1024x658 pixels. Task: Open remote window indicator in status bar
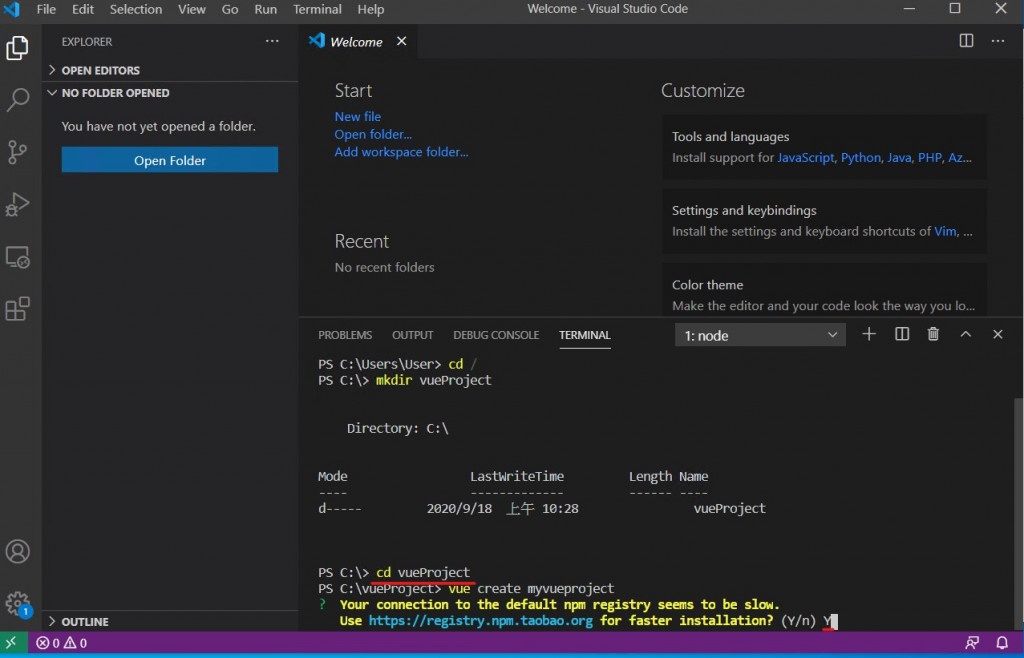[11, 643]
